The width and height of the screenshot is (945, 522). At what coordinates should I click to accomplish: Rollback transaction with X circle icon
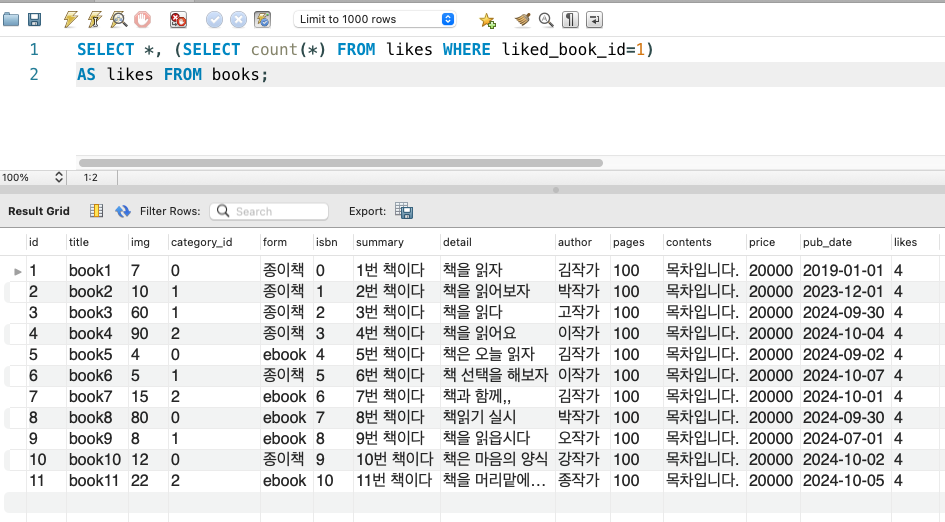coord(239,19)
